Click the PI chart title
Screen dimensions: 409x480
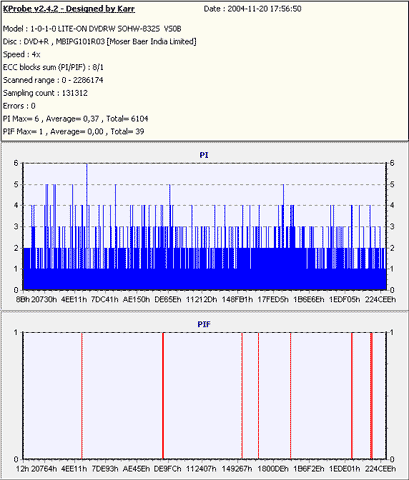tap(204, 155)
